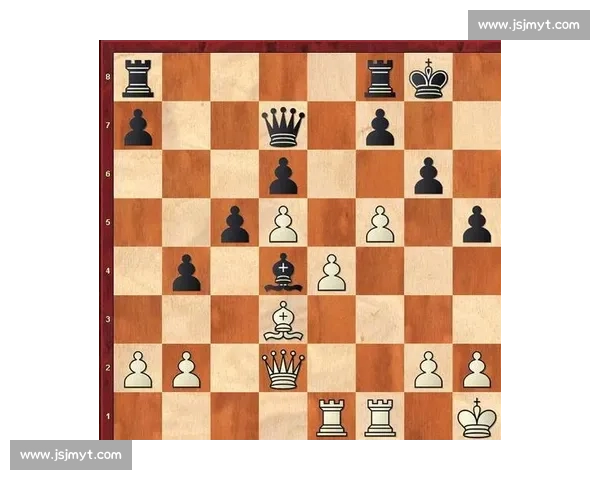Click the rank label 7
600x480 pixels.
pos(108,125)
